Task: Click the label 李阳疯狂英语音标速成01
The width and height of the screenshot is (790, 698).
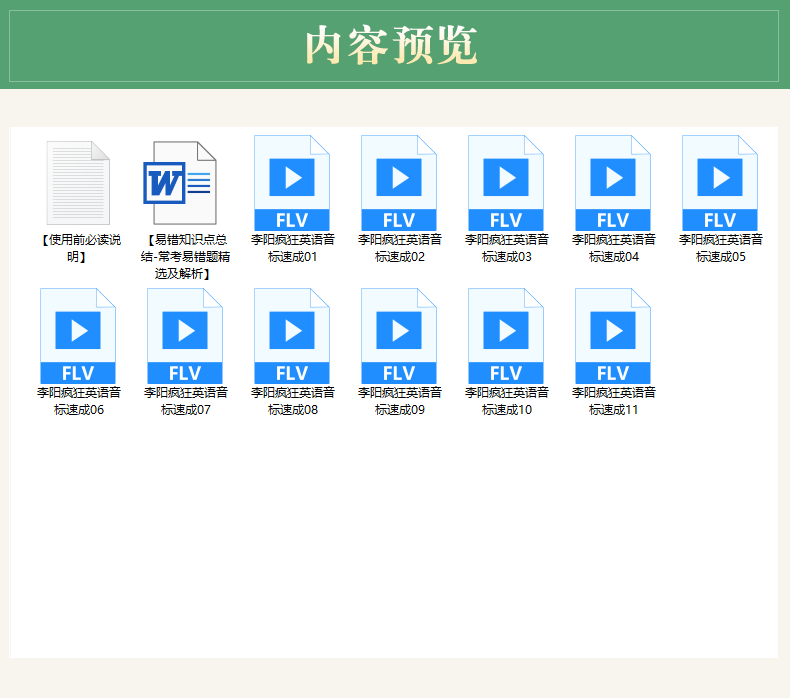Action: pyautogui.click(x=293, y=248)
